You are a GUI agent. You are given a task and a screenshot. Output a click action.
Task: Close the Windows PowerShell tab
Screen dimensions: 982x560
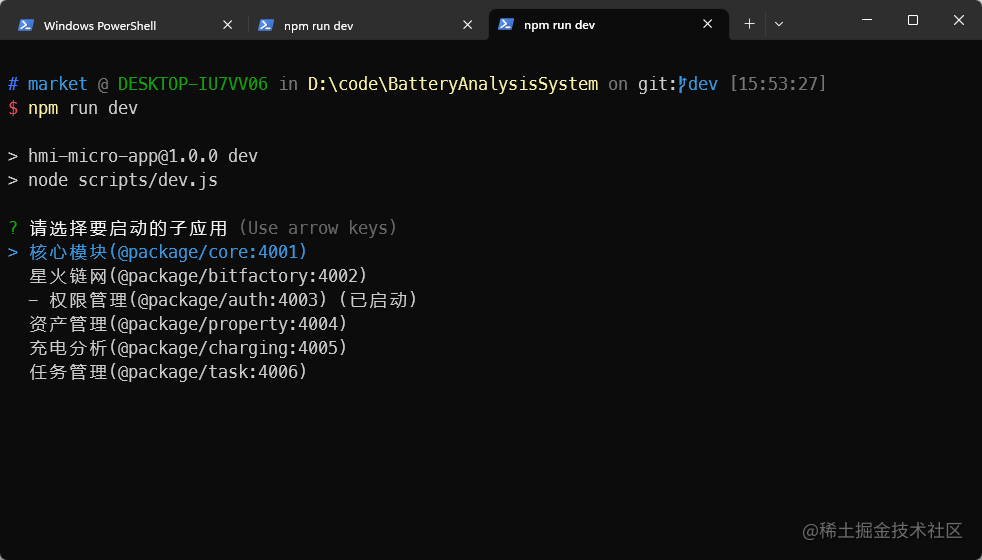click(x=227, y=25)
